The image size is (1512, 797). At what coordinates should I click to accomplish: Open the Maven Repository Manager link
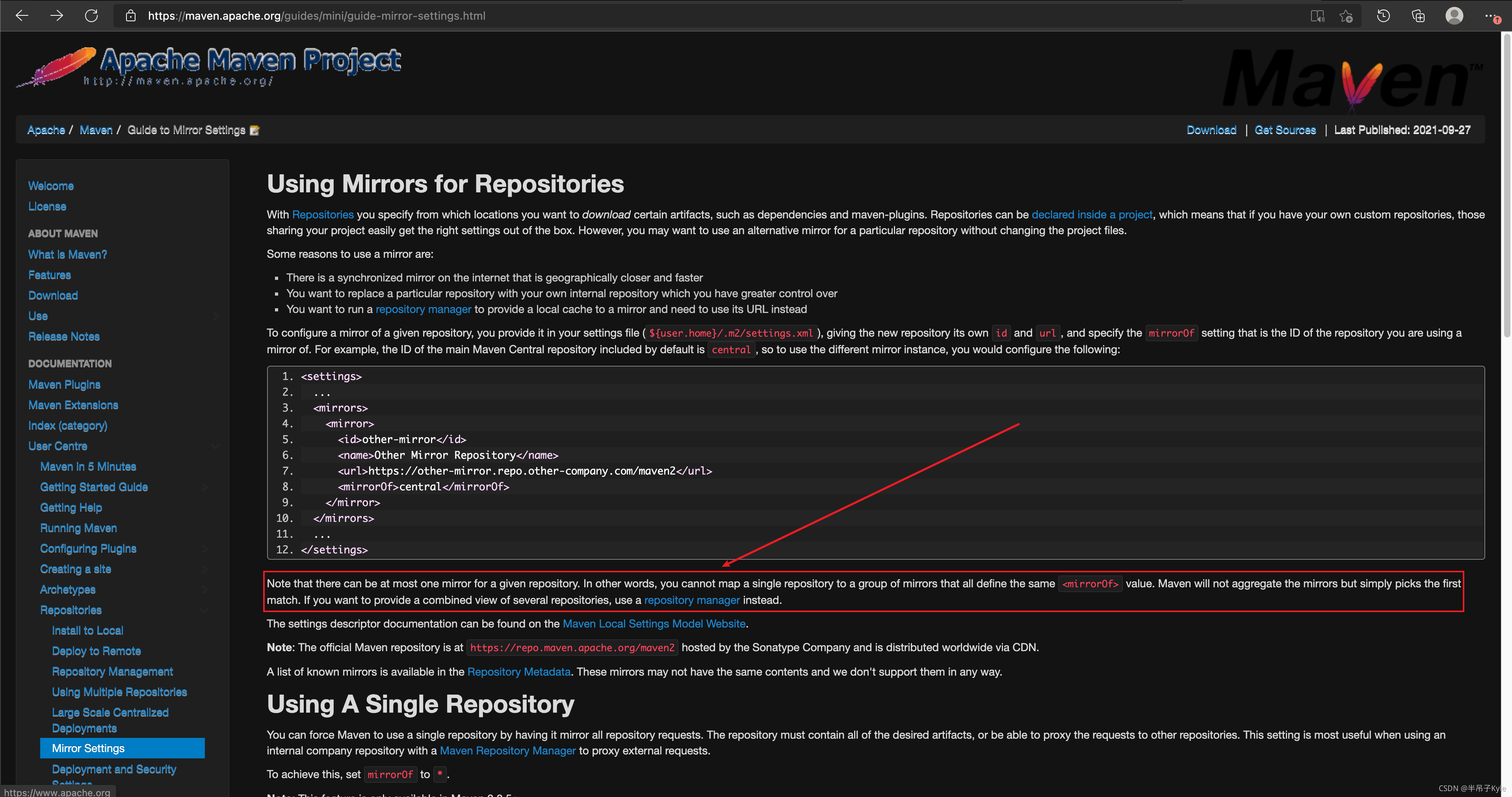click(508, 751)
